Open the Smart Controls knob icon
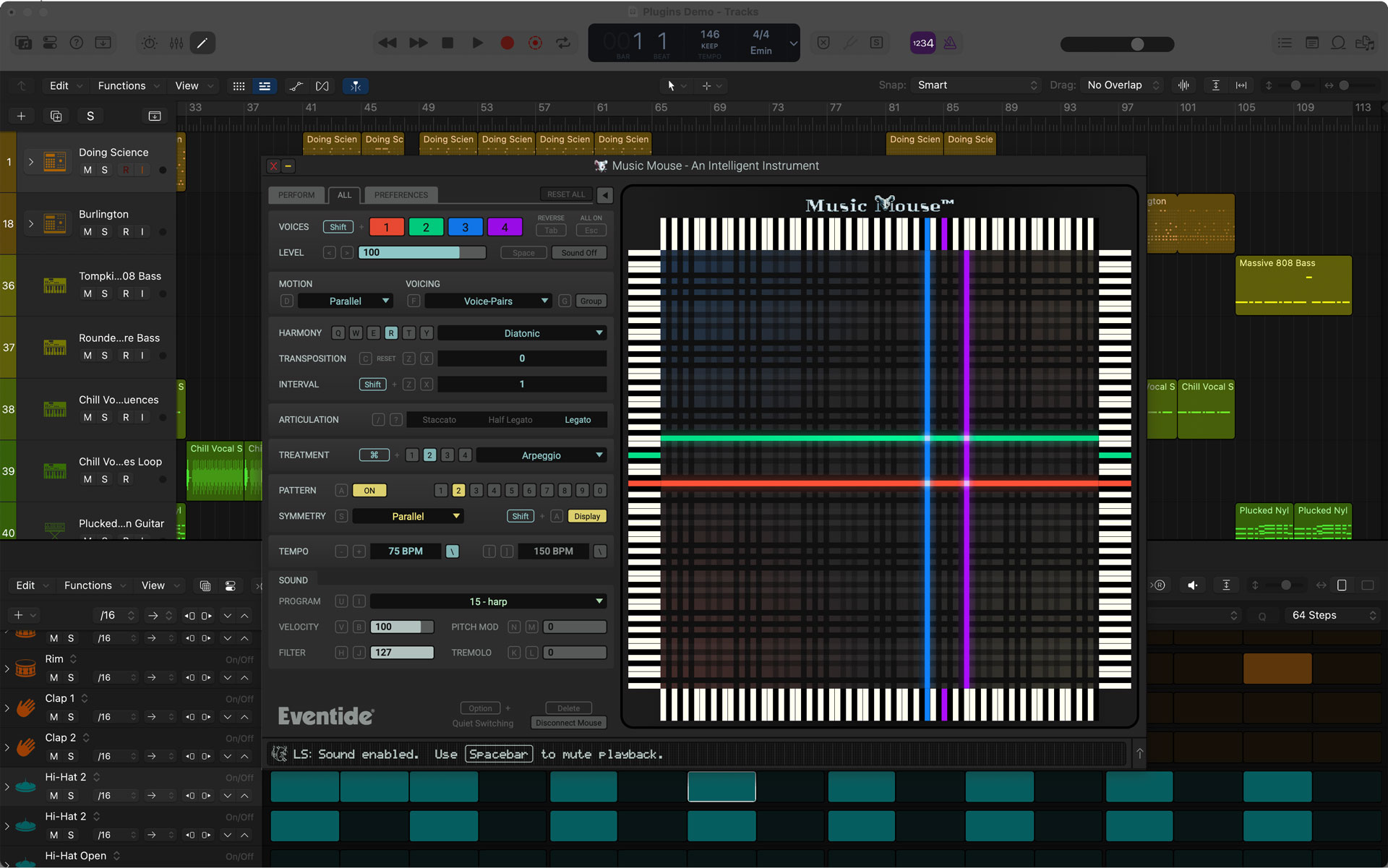Viewport: 1388px width, 868px height. [149, 43]
